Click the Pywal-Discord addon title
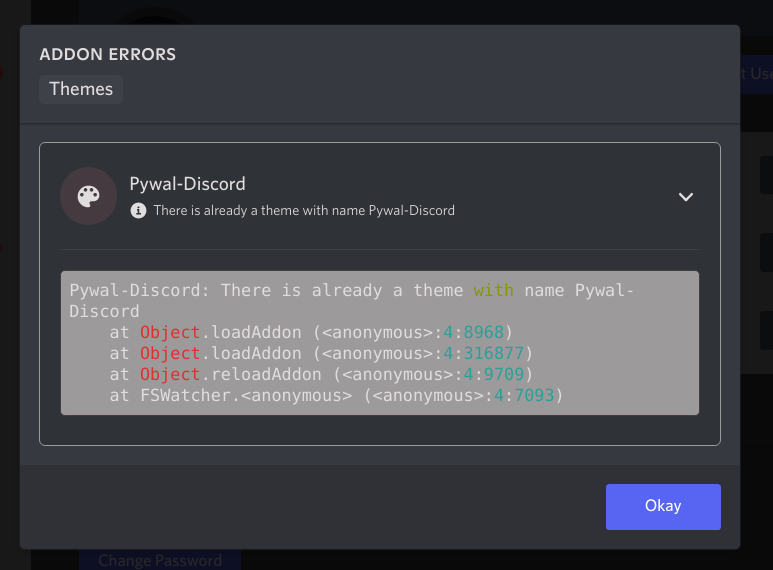Image resolution: width=773 pixels, height=570 pixels. click(x=187, y=184)
